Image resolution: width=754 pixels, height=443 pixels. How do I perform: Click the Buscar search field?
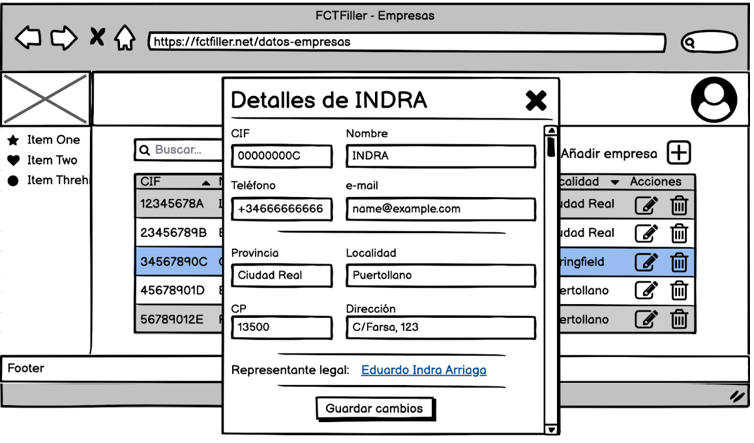[179, 150]
